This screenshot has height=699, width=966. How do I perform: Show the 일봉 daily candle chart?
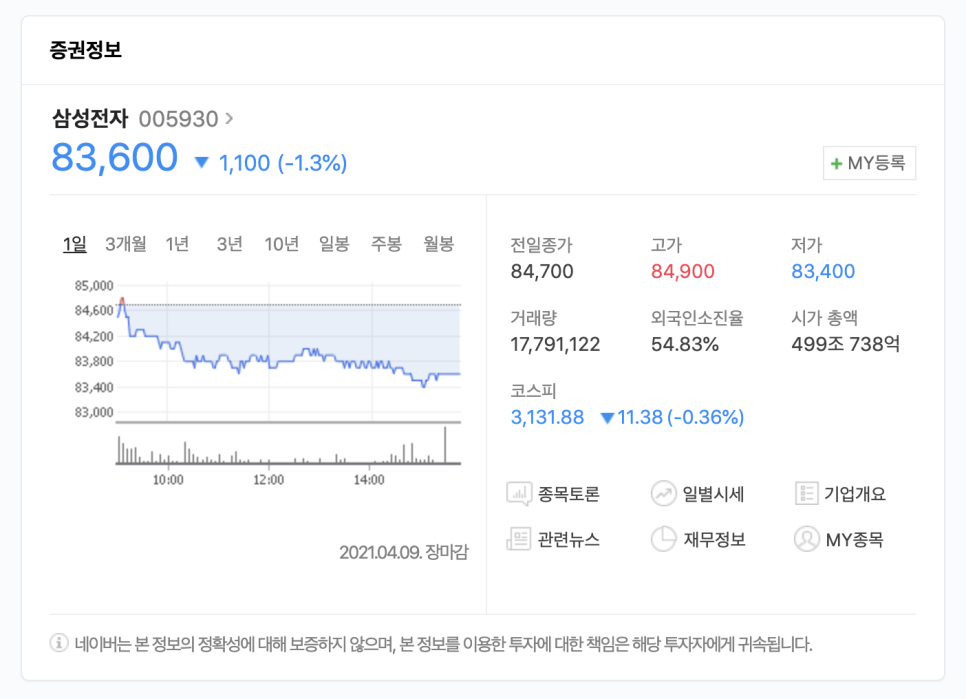click(334, 244)
